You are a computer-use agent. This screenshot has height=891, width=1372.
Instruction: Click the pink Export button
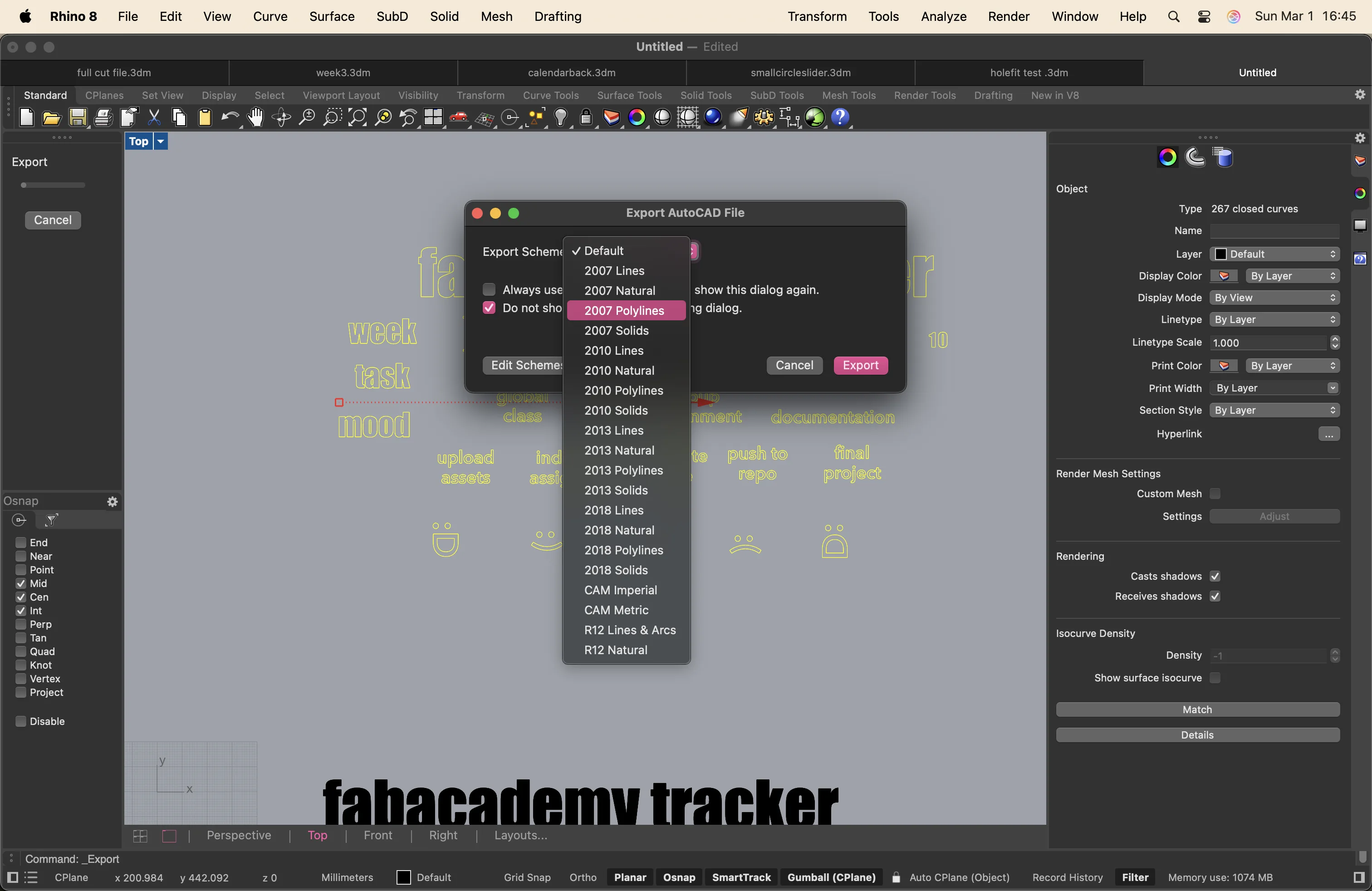(860, 365)
